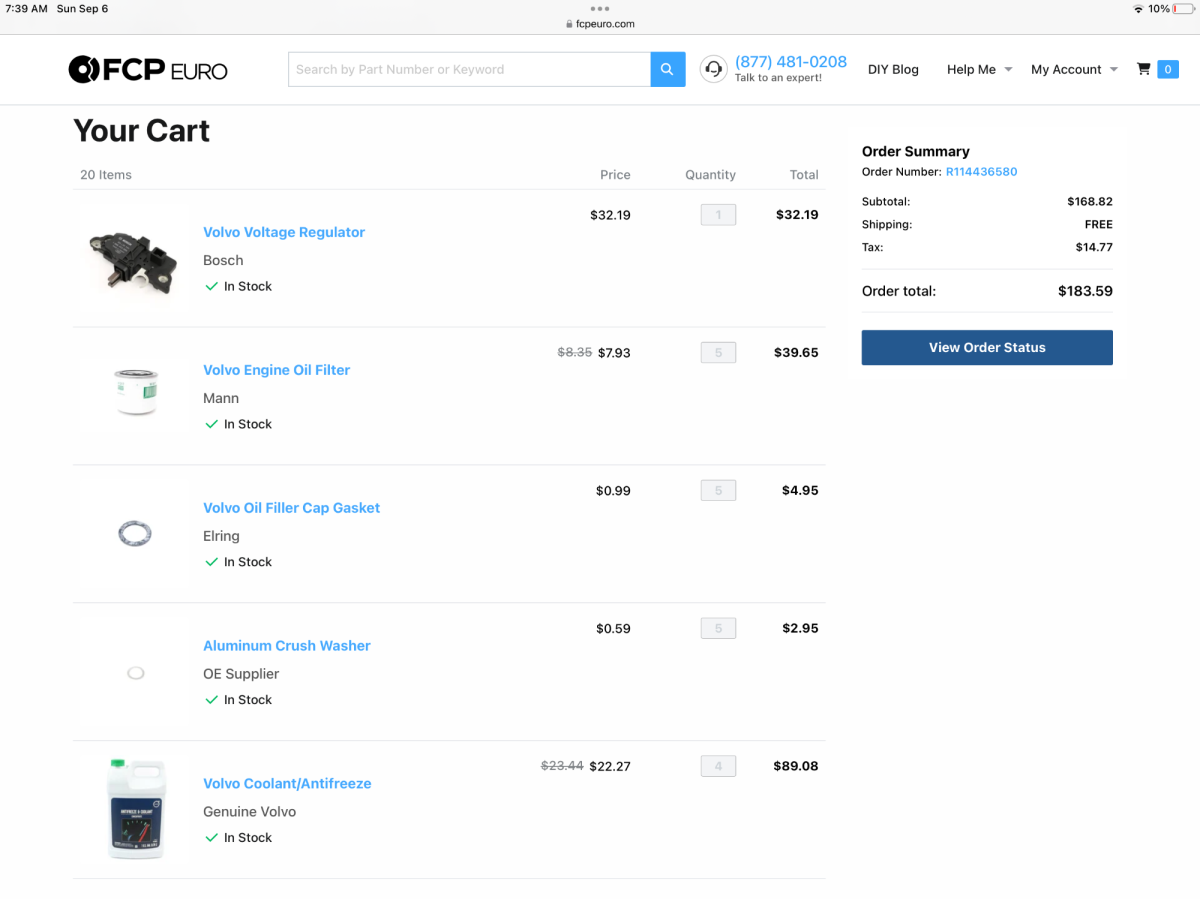Tap the battery indicator icon
The width and height of the screenshot is (1200, 899).
1185,9
